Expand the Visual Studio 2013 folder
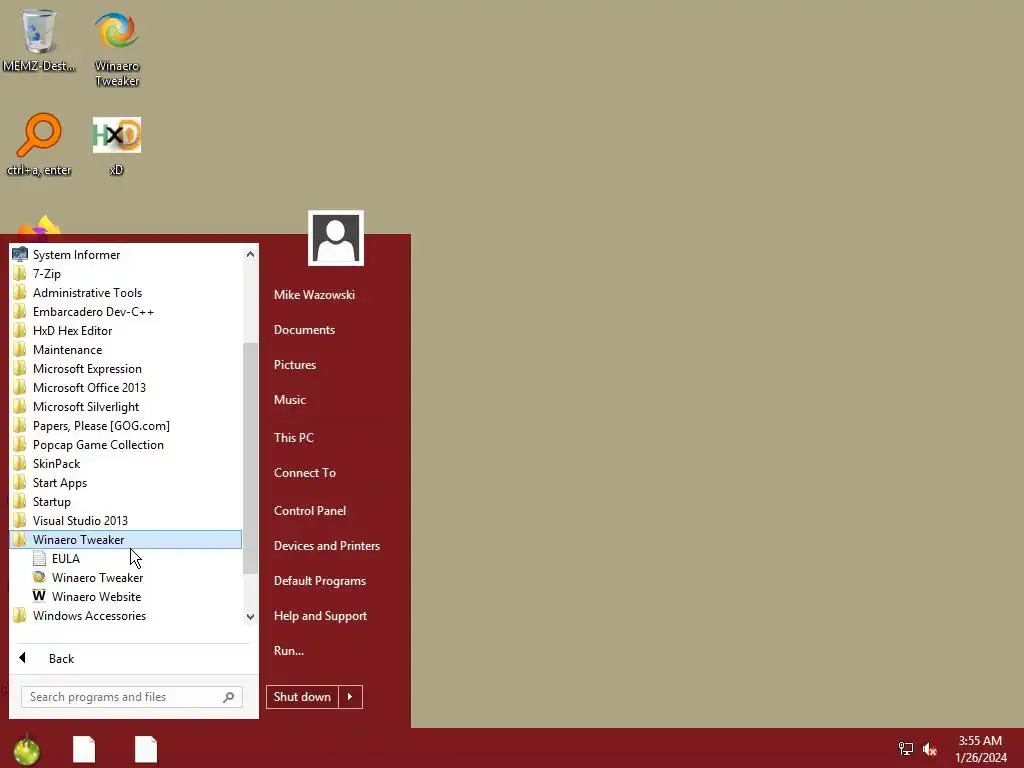This screenshot has width=1024, height=768. (x=125, y=520)
